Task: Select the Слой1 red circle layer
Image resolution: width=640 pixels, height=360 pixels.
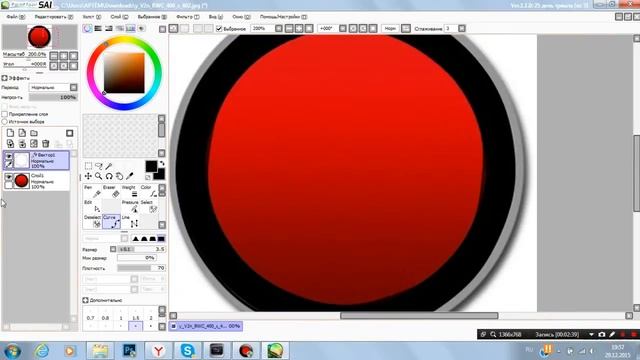Action: tap(36, 181)
